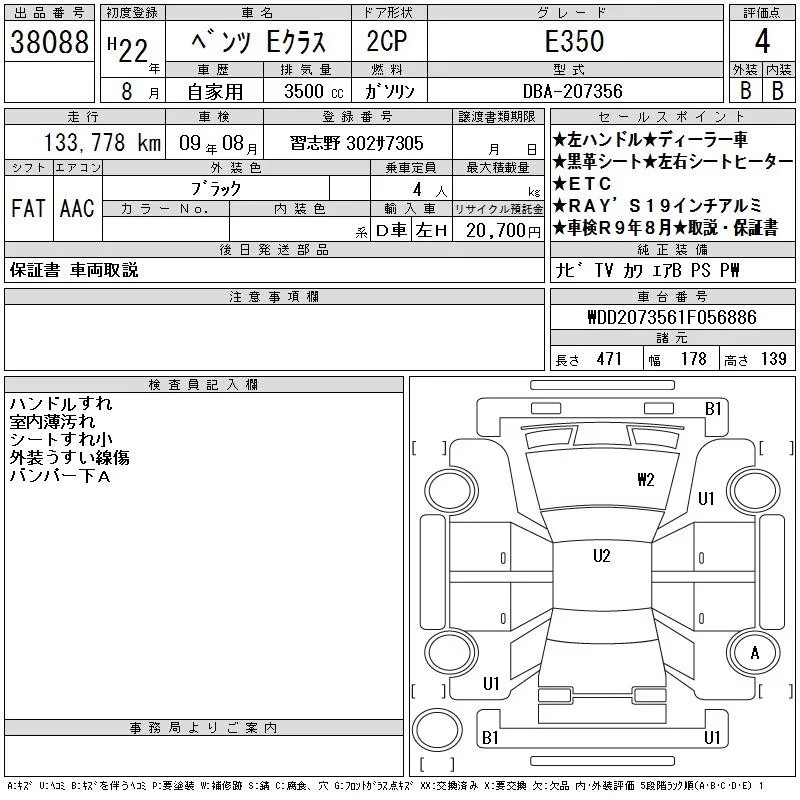
Task: Click the left-hand drive marker 左H
Action: 431,231
